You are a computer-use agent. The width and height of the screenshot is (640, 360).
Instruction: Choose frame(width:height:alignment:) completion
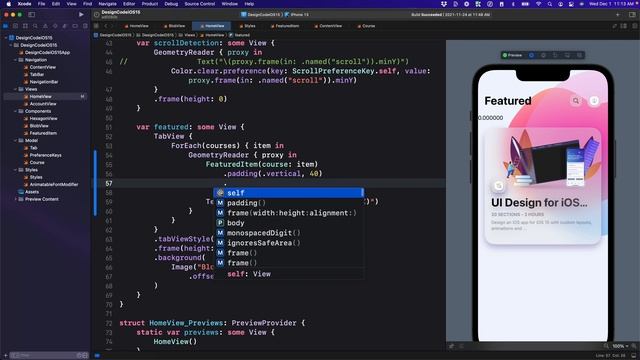(x=289, y=213)
